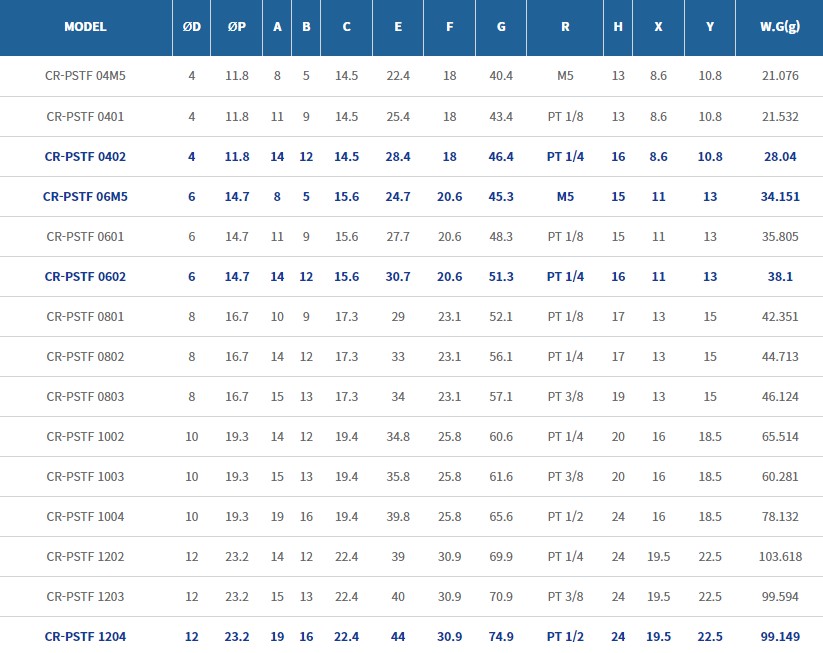The height and width of the screenshot is (653, 823).
Task: Open the CR-PSTF 0602 model link
Action: (x=85, y=277)
